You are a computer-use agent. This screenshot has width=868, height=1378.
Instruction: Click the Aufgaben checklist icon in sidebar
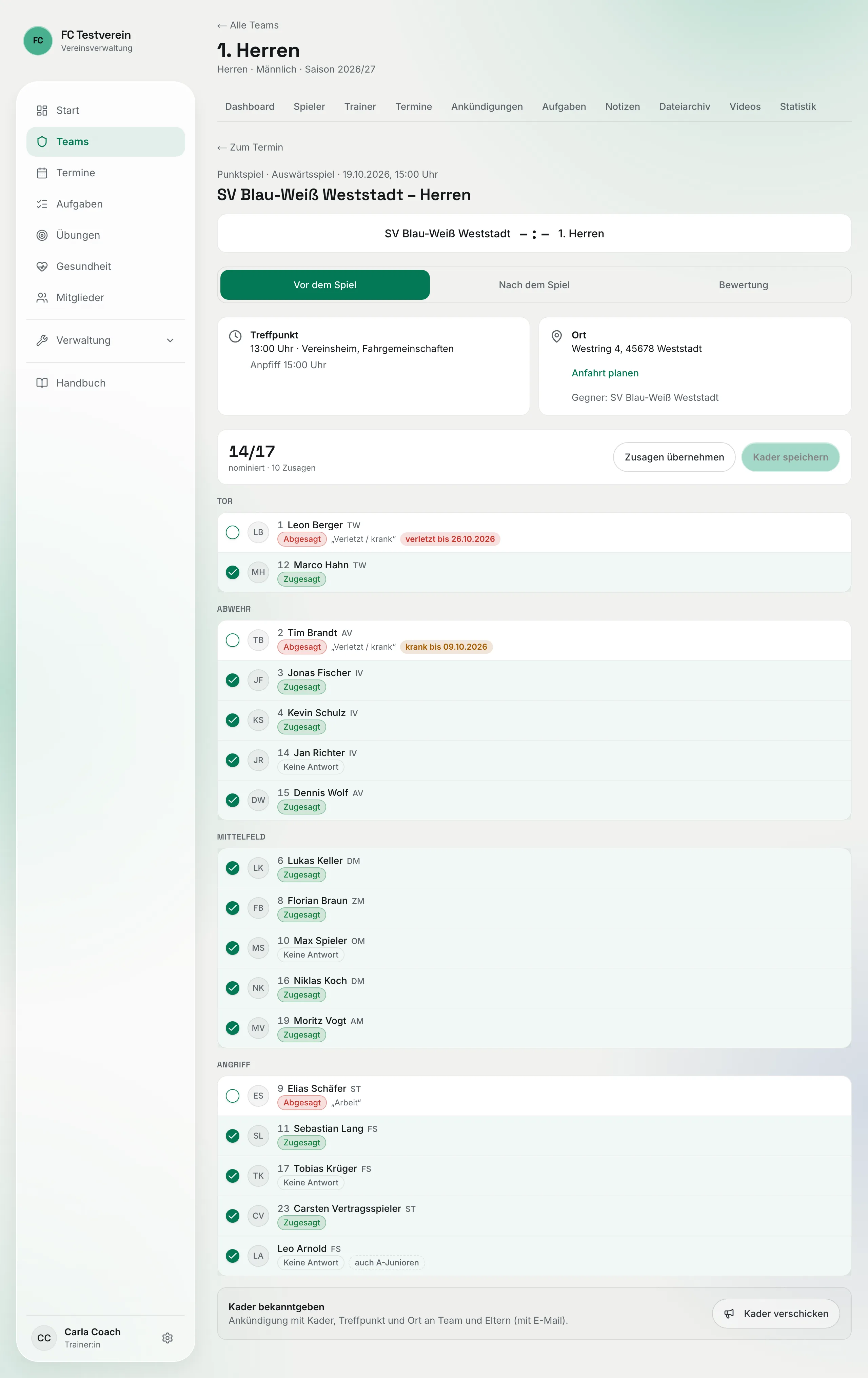coord(42,204)
